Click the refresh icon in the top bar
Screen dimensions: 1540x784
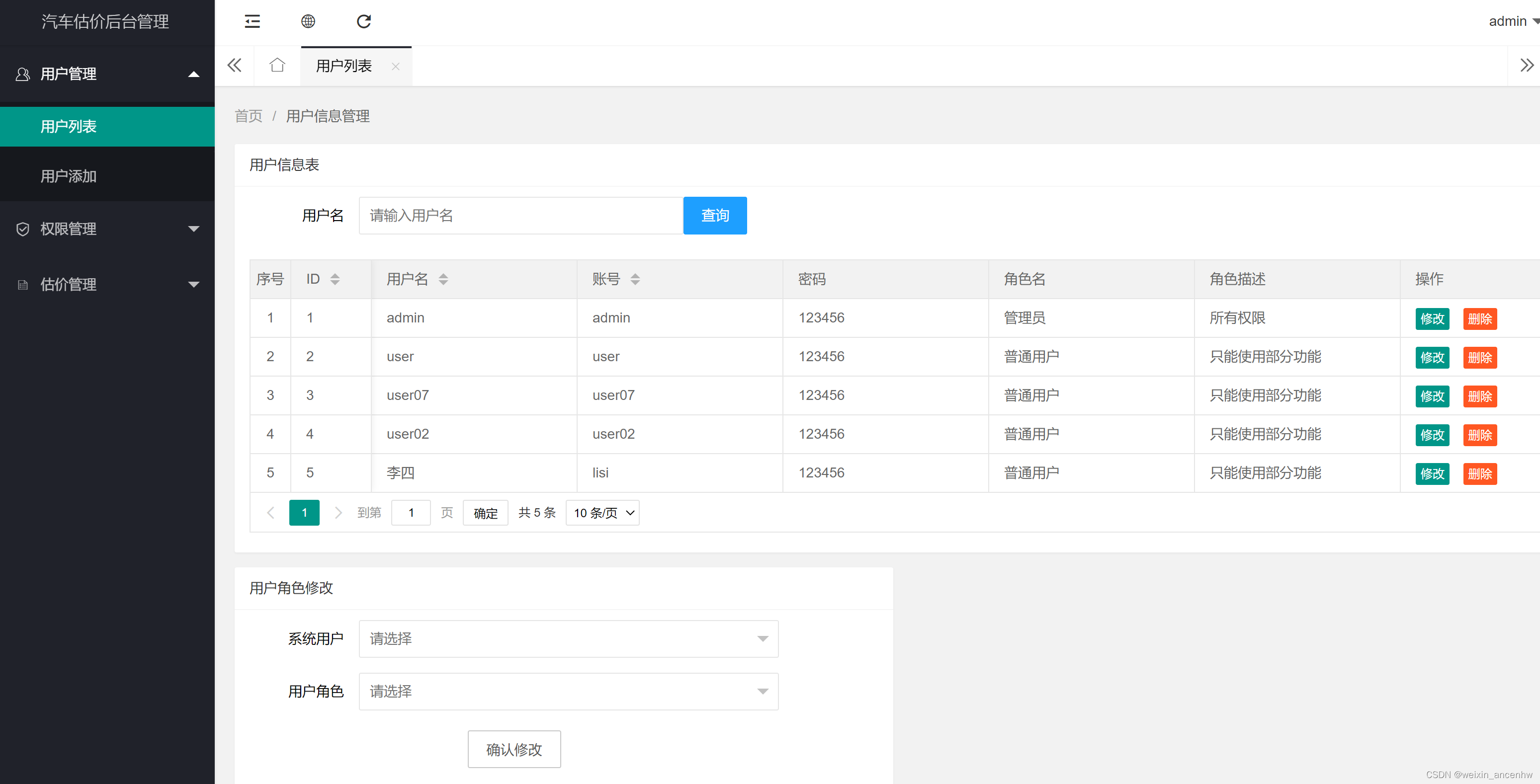click(x=363, y=21)
